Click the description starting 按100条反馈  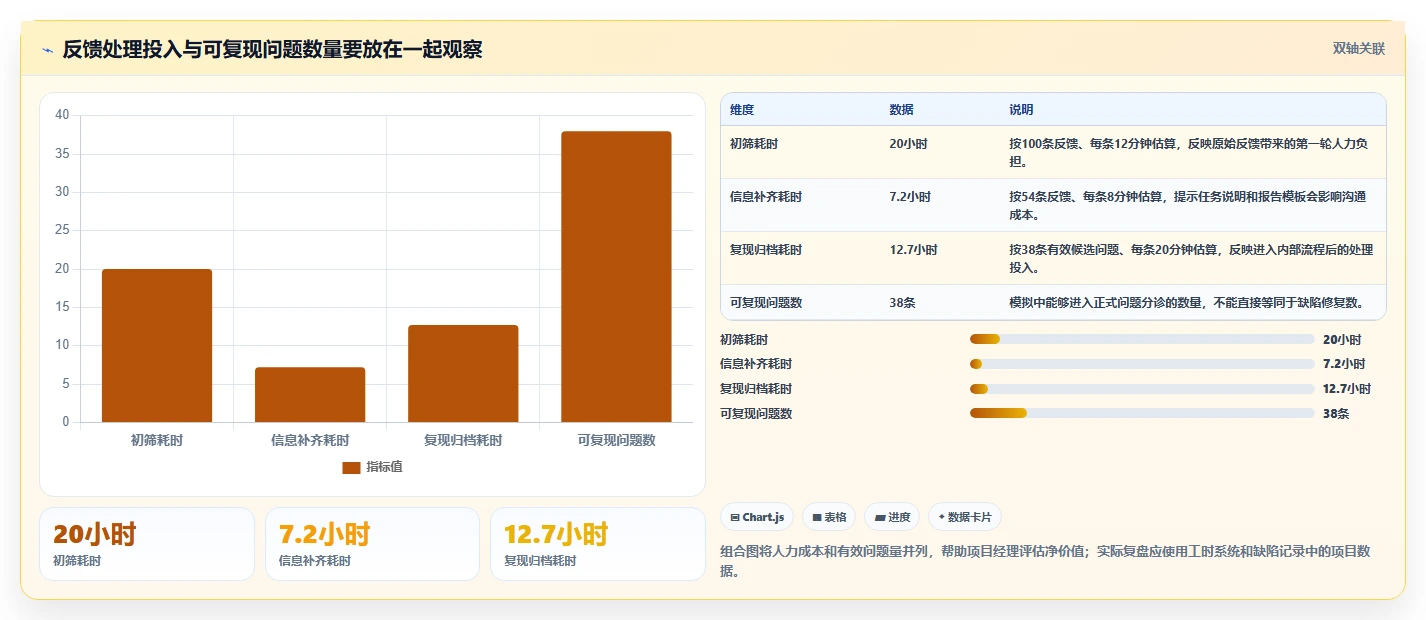tap(1189, 152)
